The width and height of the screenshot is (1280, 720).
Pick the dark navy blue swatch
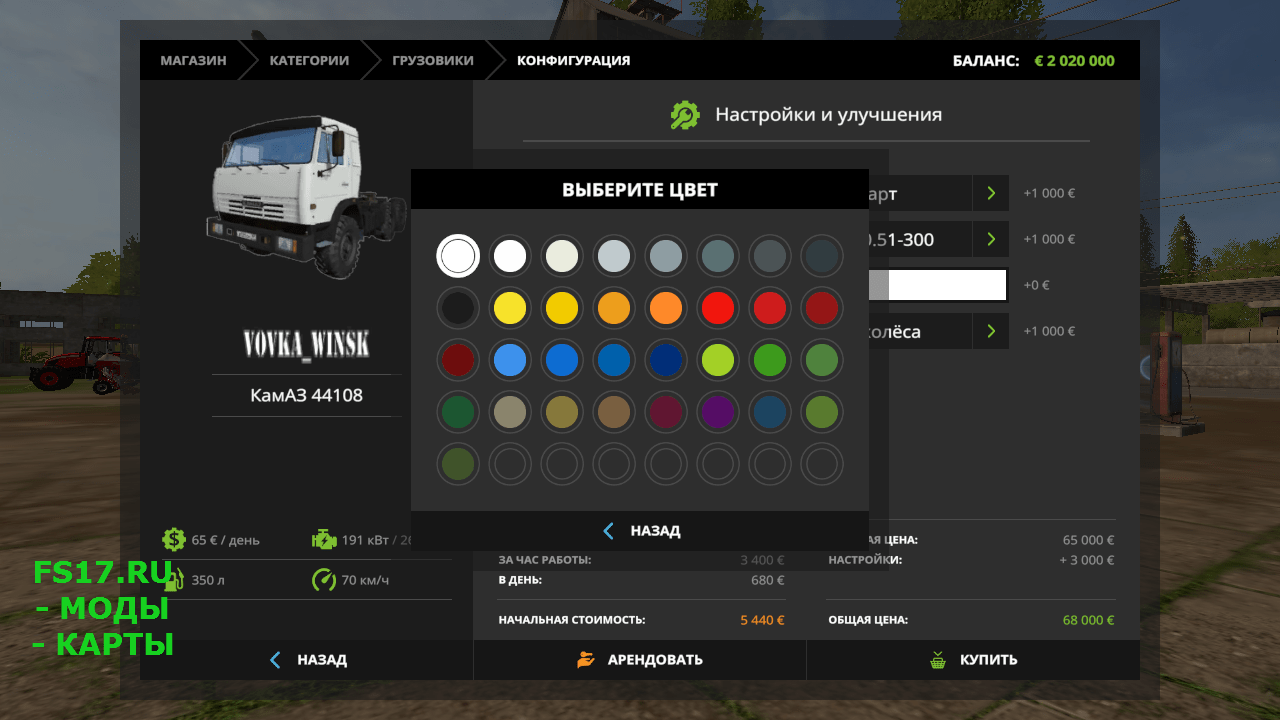666,360
